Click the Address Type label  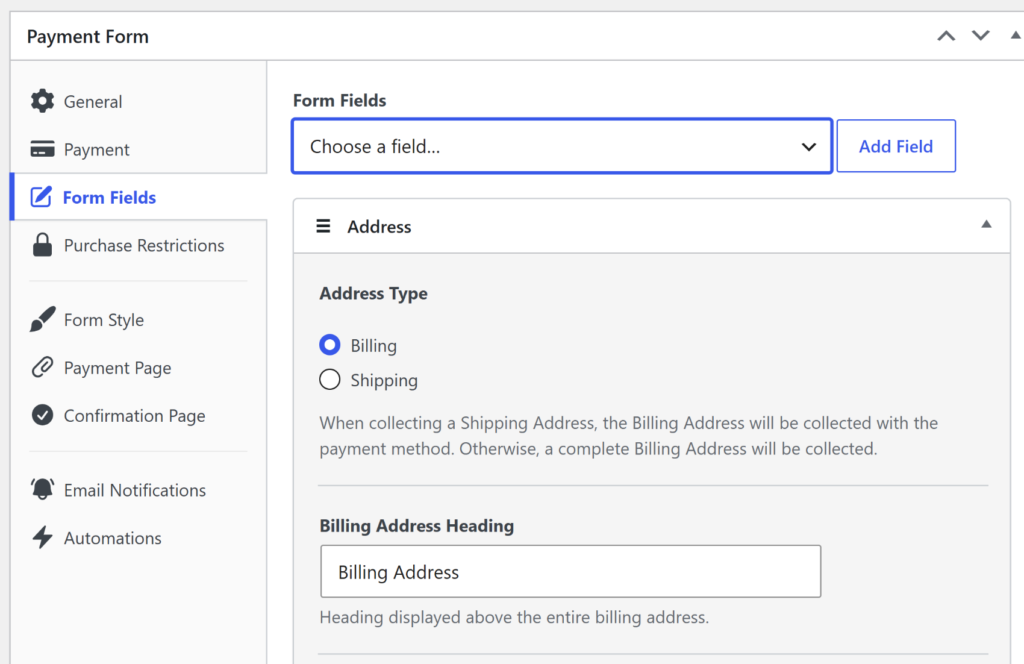[373, 294]
